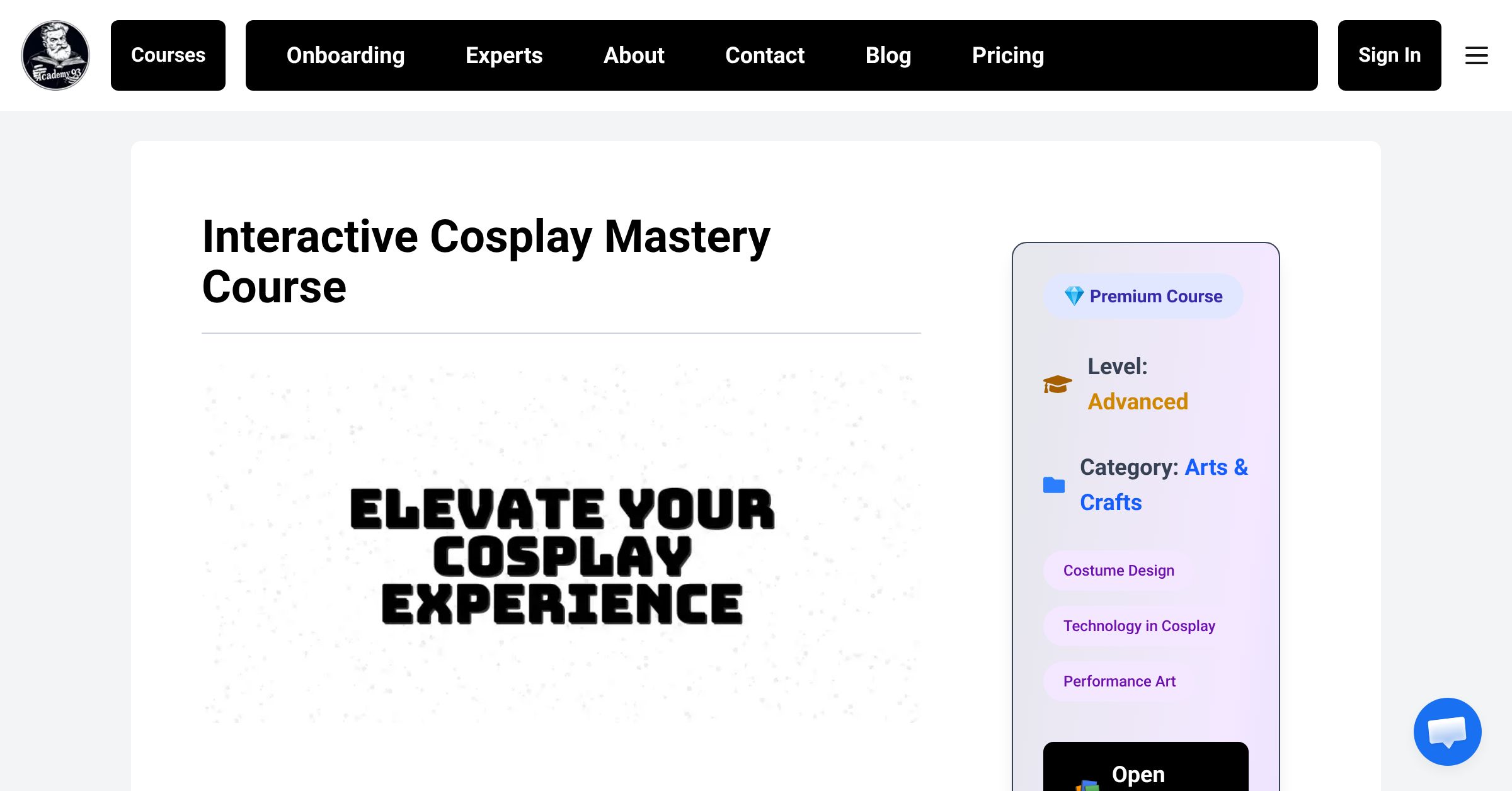Click the diamond icon in Premium Course badge
1512x791 pixels.
tap(1074, 296)
